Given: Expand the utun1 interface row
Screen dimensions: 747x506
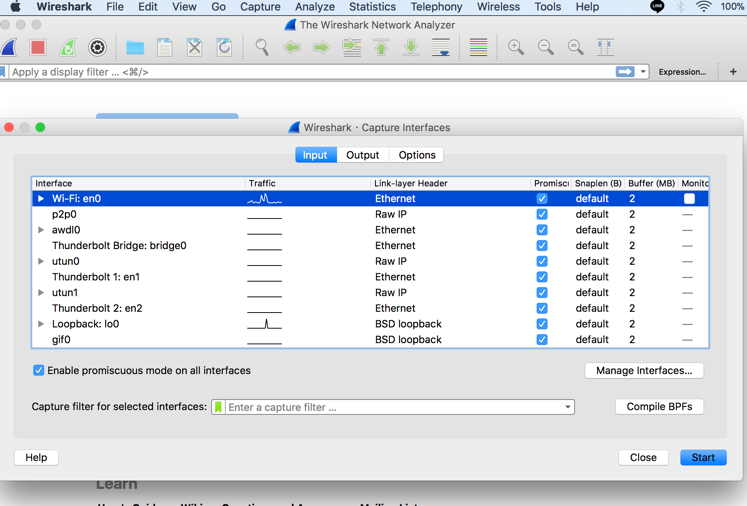Looking at the screenshot, I should [x=41, y=293].
